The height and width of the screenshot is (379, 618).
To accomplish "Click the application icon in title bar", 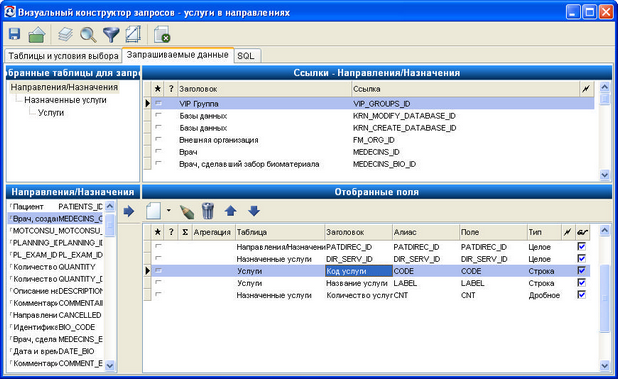I will (10, 12).
